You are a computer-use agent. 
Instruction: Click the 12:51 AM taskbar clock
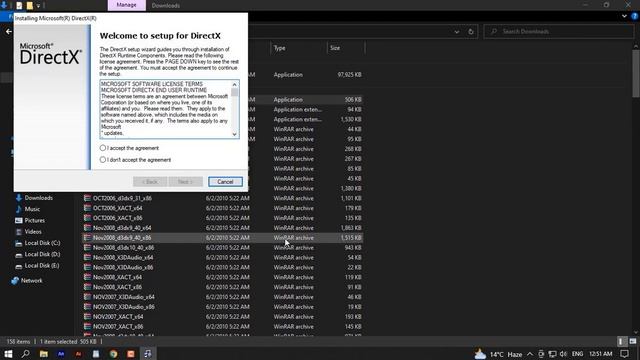pos(600,354)
